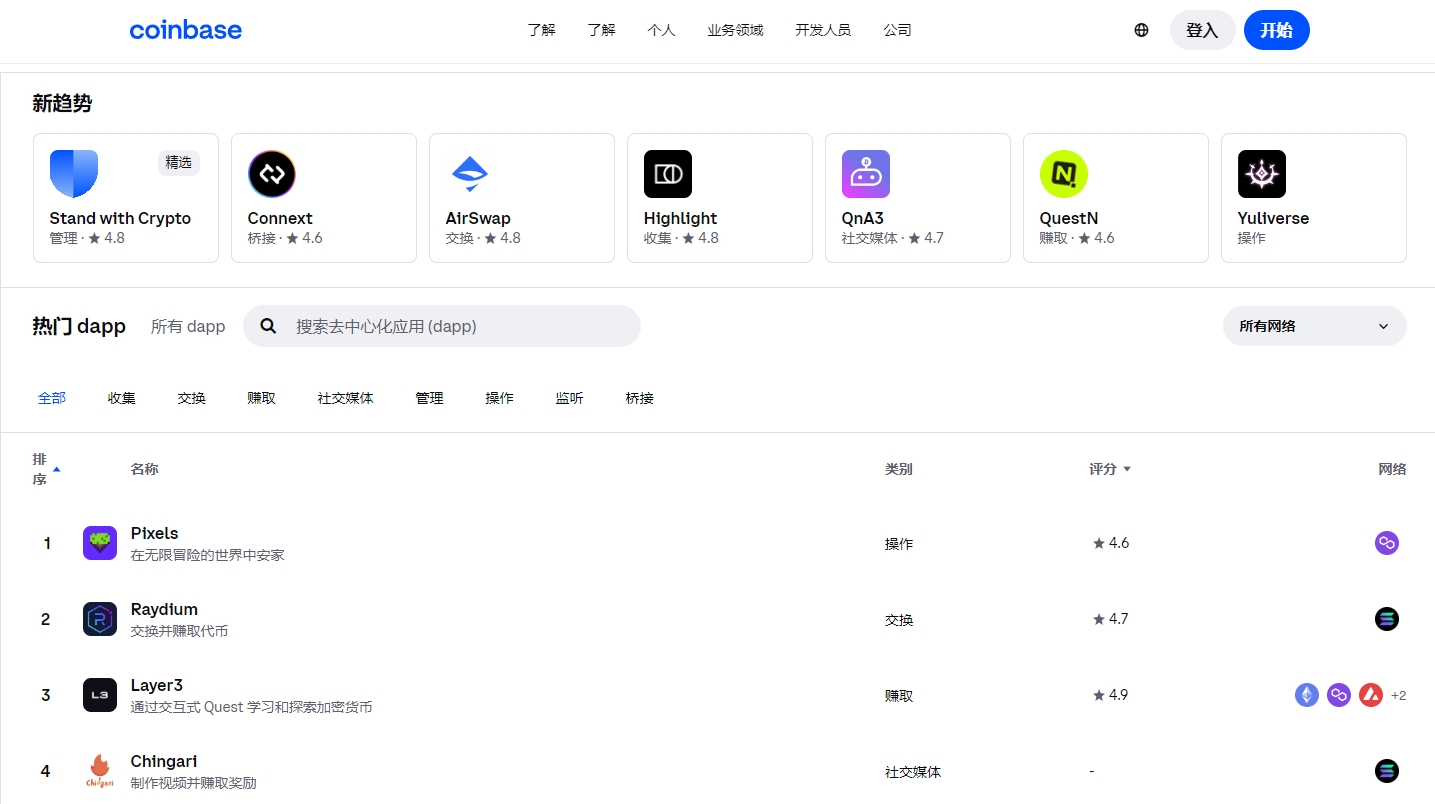This screenshot has height=804, width=1435.
Task: Open the Polygon network icon beside Pixels
Action: 1387,543
